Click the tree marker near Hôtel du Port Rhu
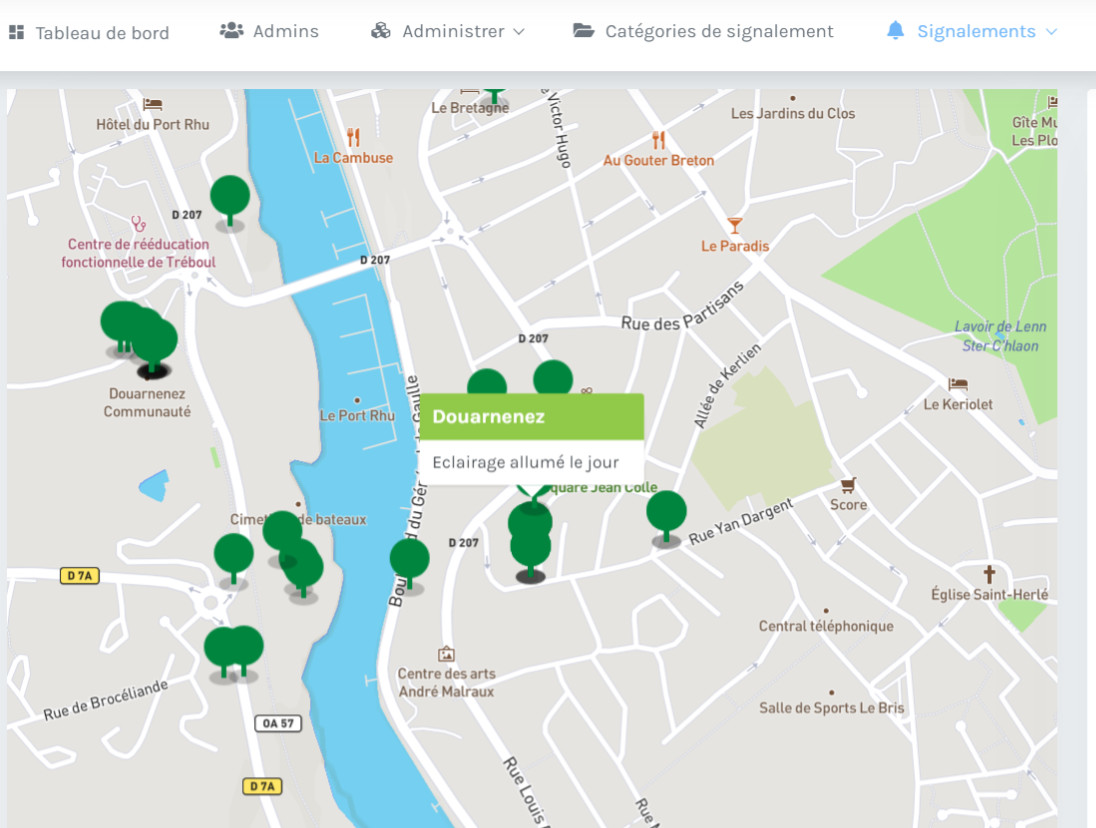1096x828 pixels. [230, 197]
